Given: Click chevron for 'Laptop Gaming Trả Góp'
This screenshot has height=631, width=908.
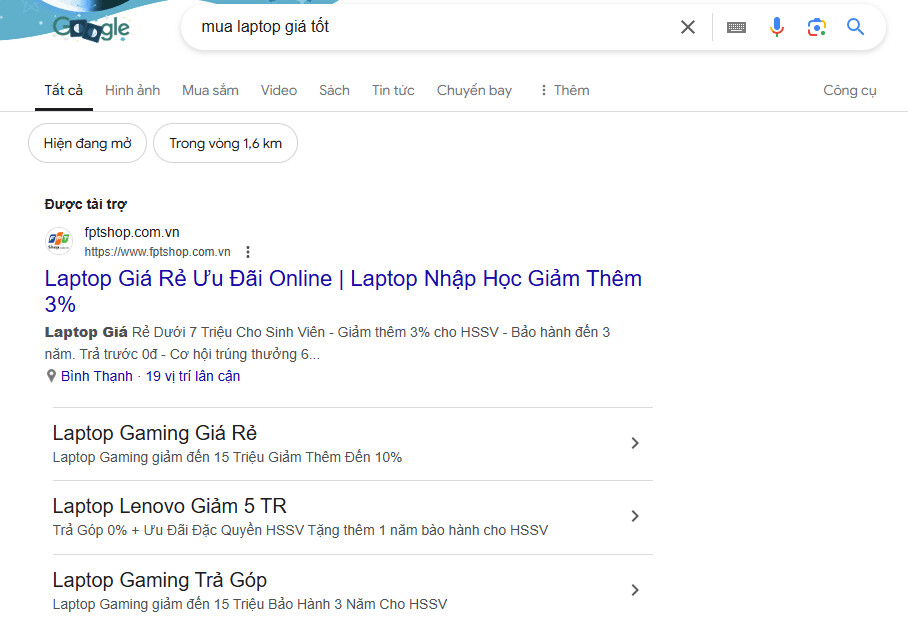Looking at the screenshot, I should click(635, 590).
